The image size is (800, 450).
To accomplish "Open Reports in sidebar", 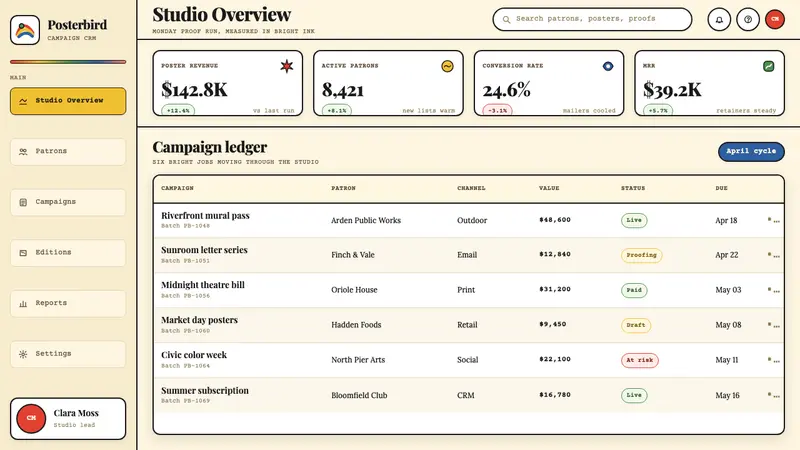I will coord(68,303).
